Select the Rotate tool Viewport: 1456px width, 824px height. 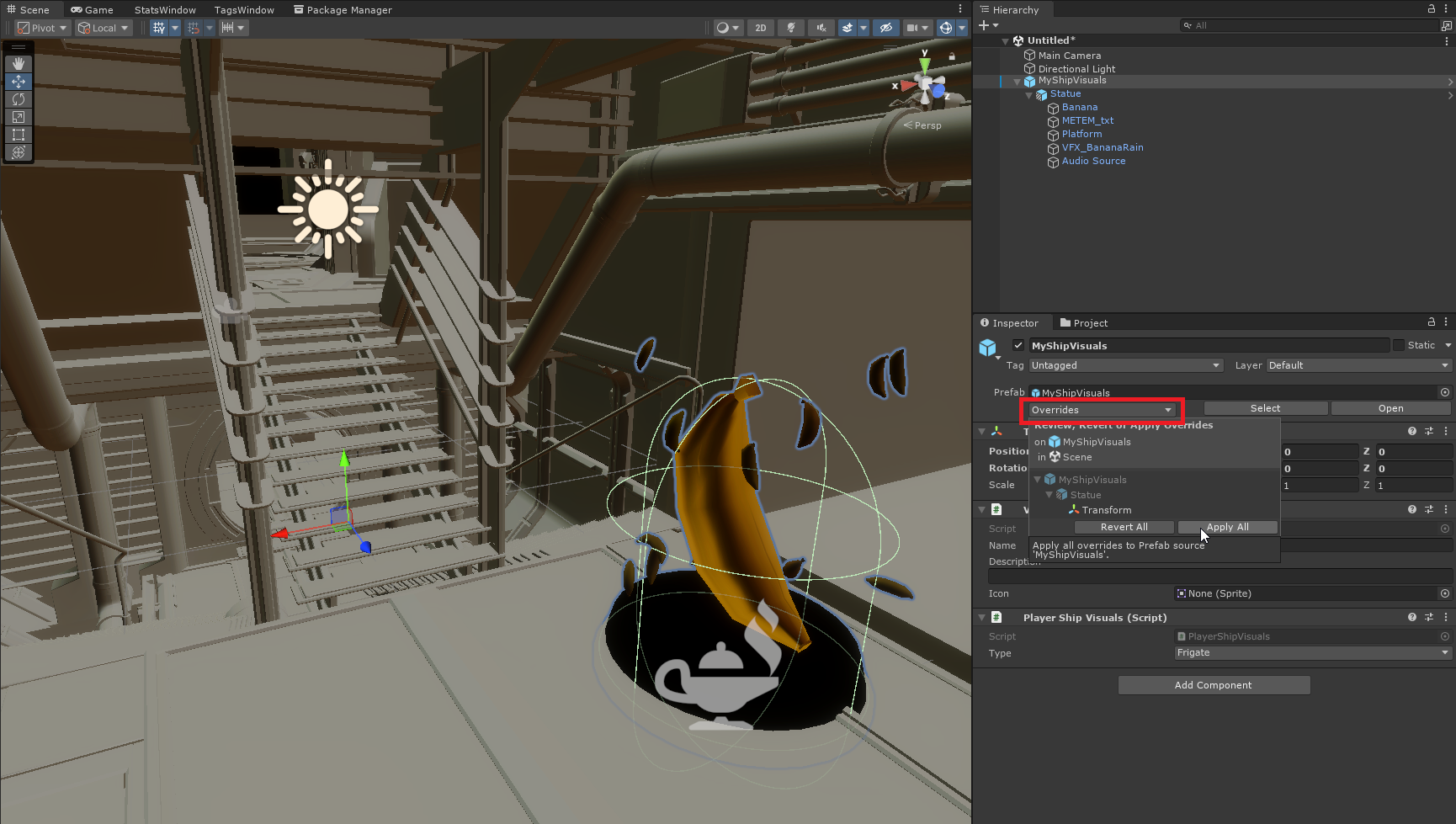coord(19,99)
